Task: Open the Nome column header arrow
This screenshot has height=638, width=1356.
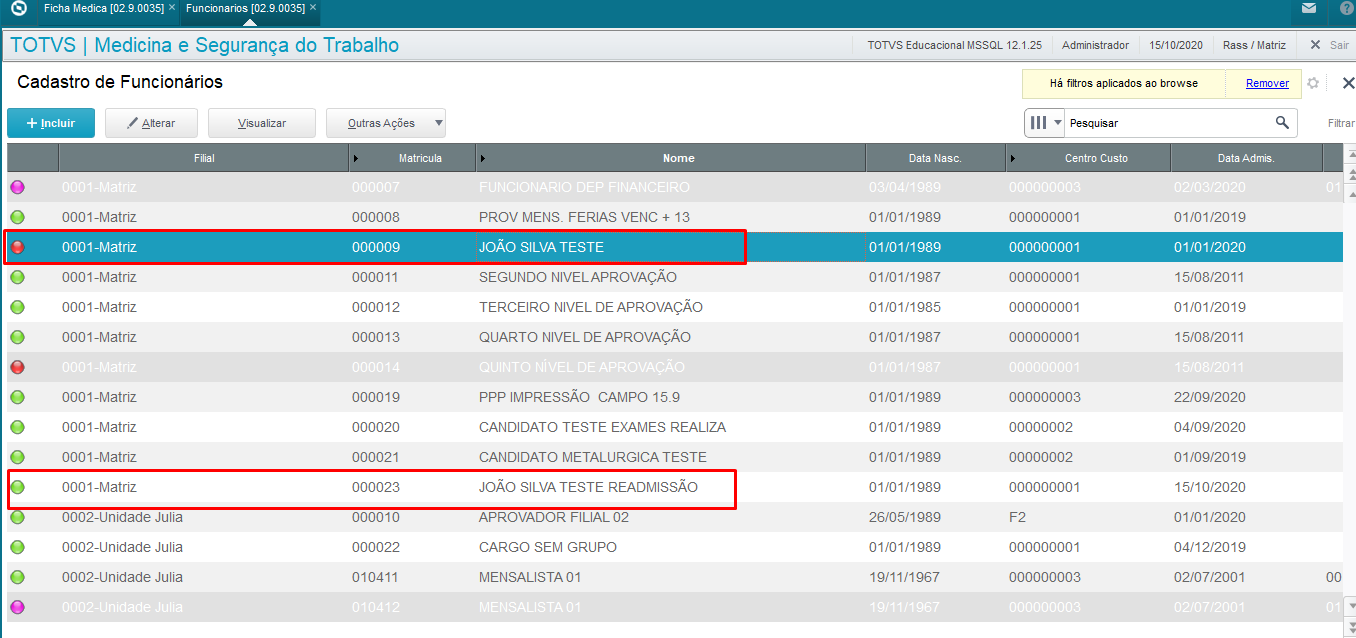Action: tap(485, 158)
